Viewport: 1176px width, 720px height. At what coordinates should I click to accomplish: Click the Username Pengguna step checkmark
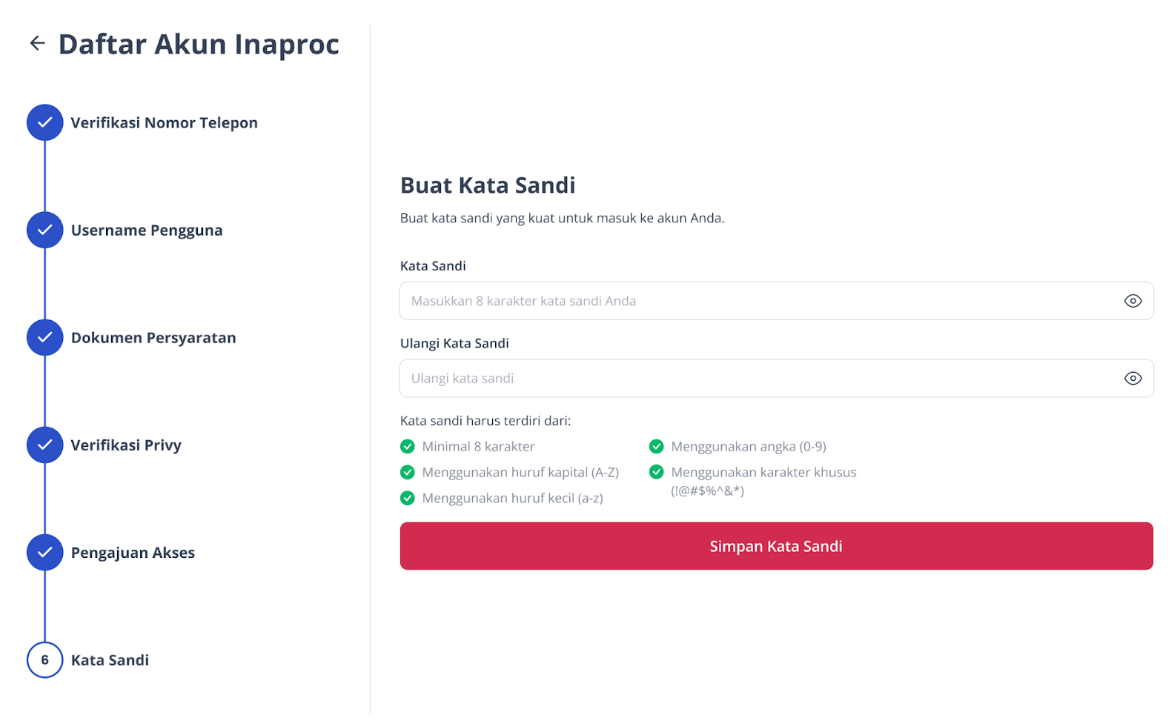45,230
